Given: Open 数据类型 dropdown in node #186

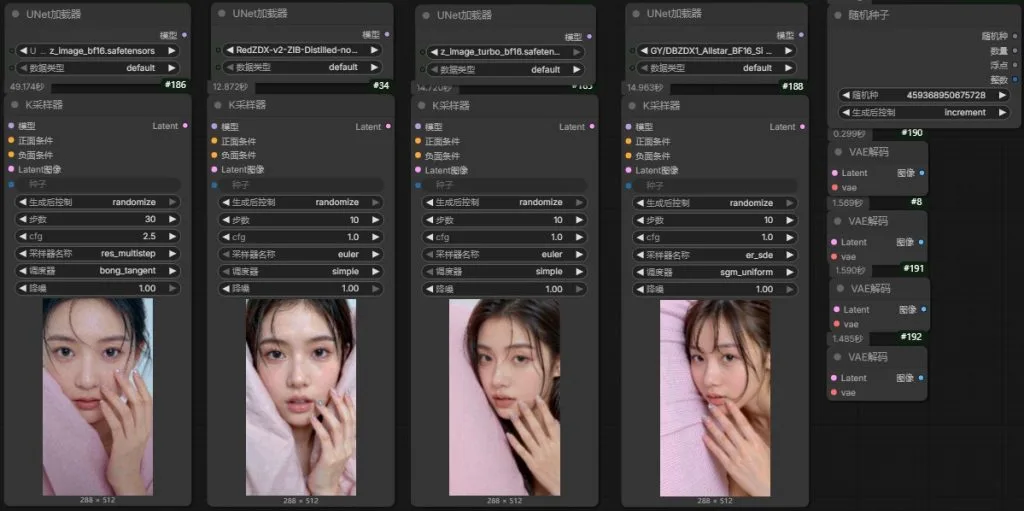Looking at the screenshot, I should point(97,67).
